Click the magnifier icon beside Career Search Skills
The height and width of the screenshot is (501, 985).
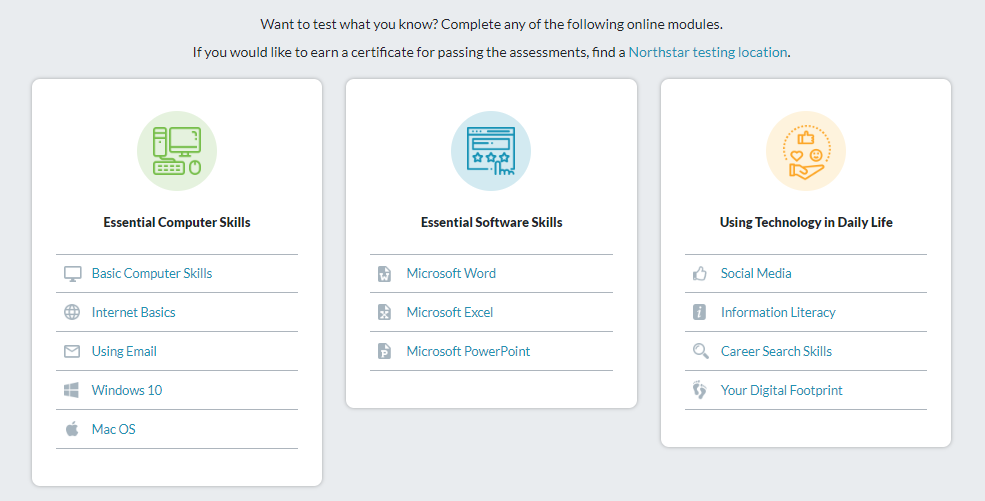(x=700, y=351)
